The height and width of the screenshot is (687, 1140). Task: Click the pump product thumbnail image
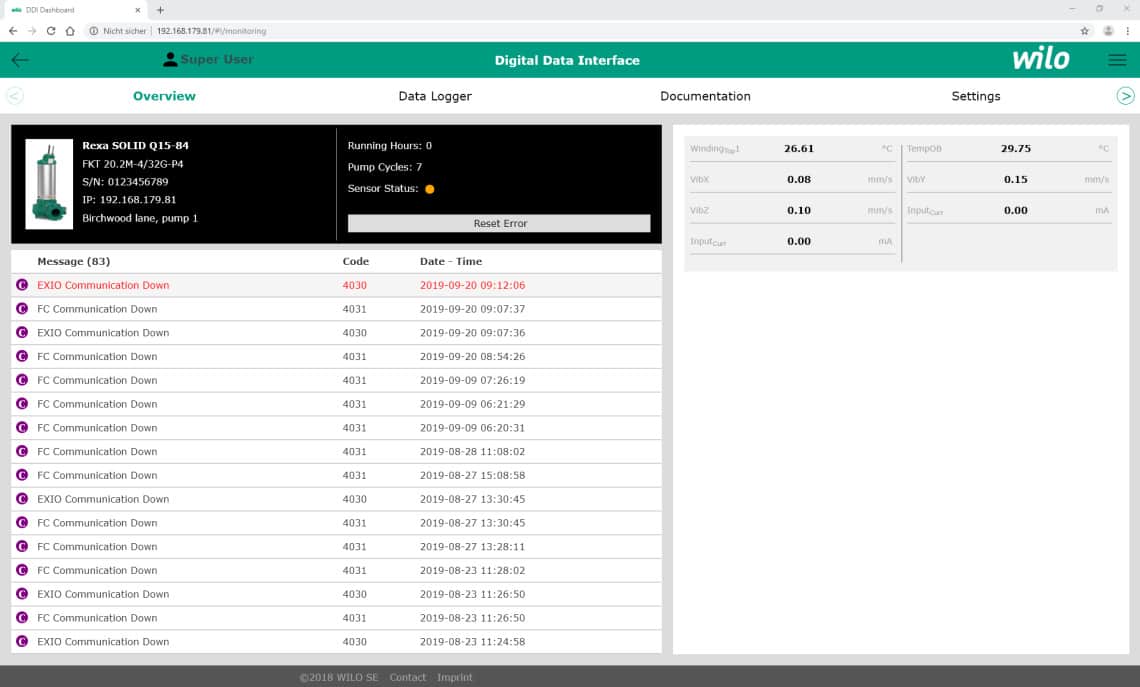(49, 184)
